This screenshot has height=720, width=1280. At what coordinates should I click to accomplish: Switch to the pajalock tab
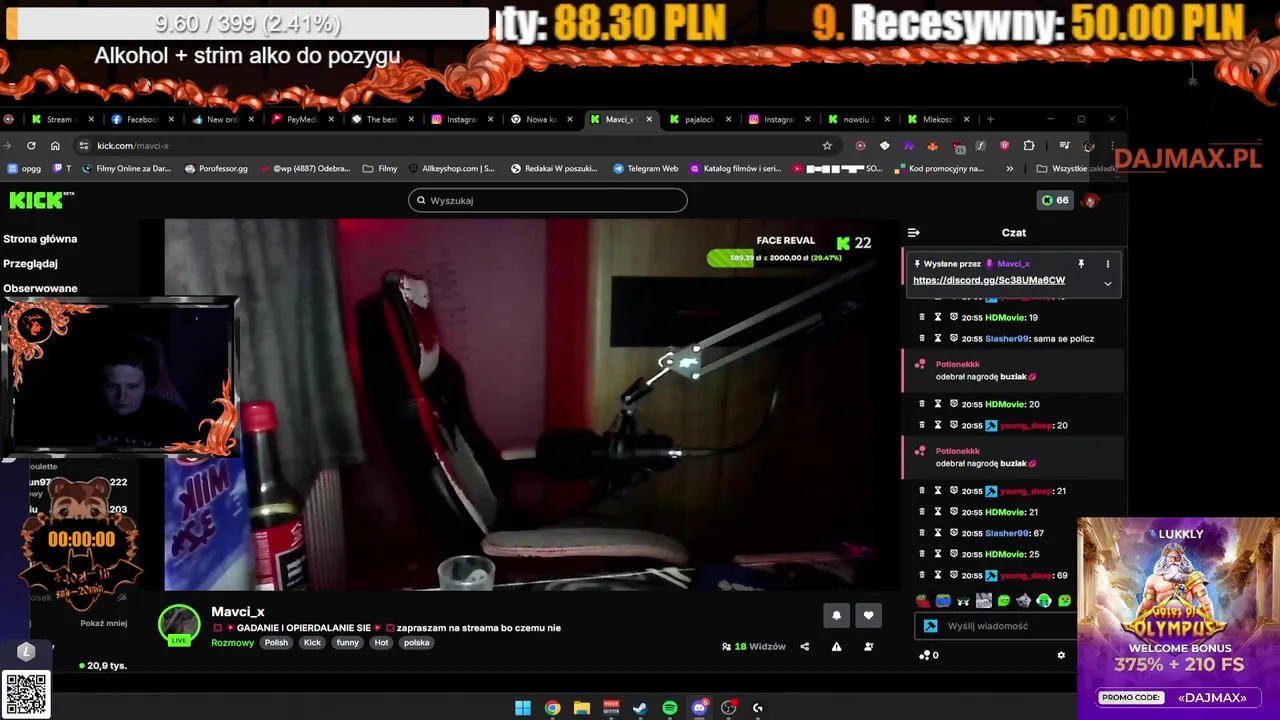click(x=699, y=119)
